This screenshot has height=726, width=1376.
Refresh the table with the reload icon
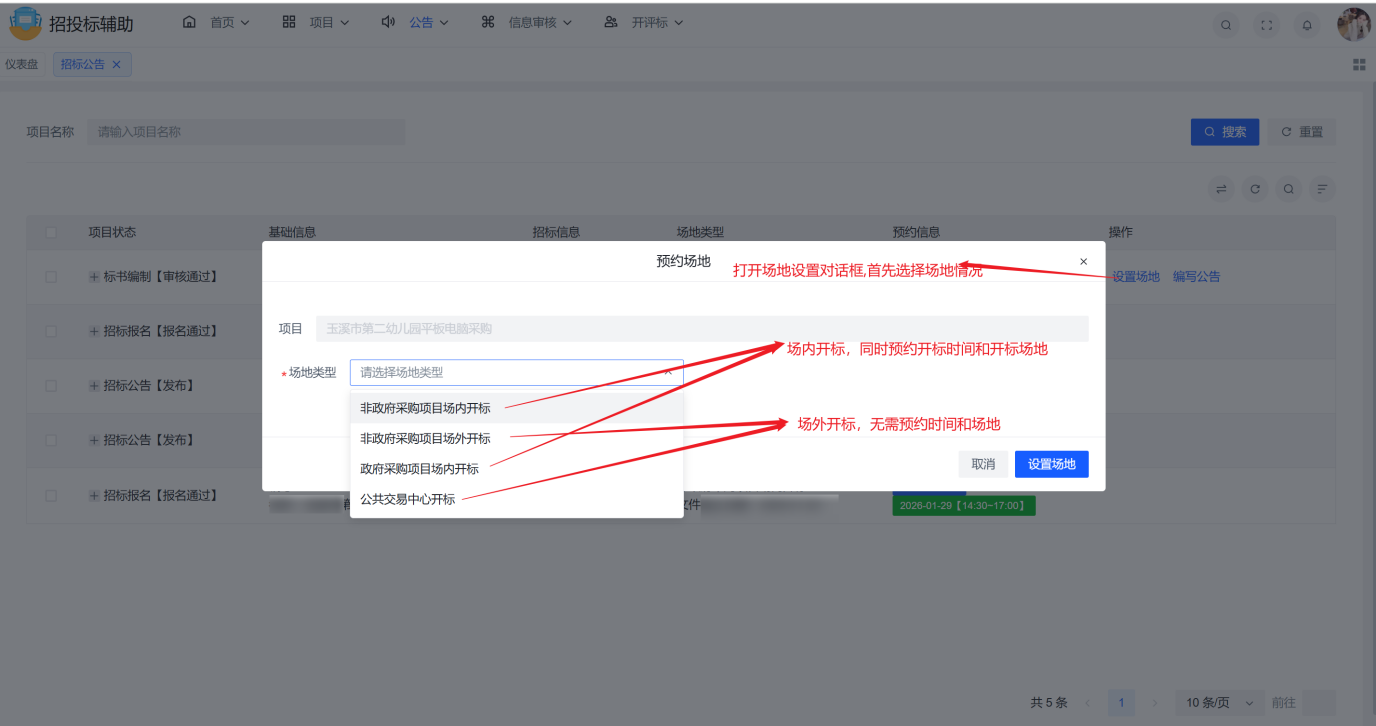pyautogui.click(x=1255, y=188)
